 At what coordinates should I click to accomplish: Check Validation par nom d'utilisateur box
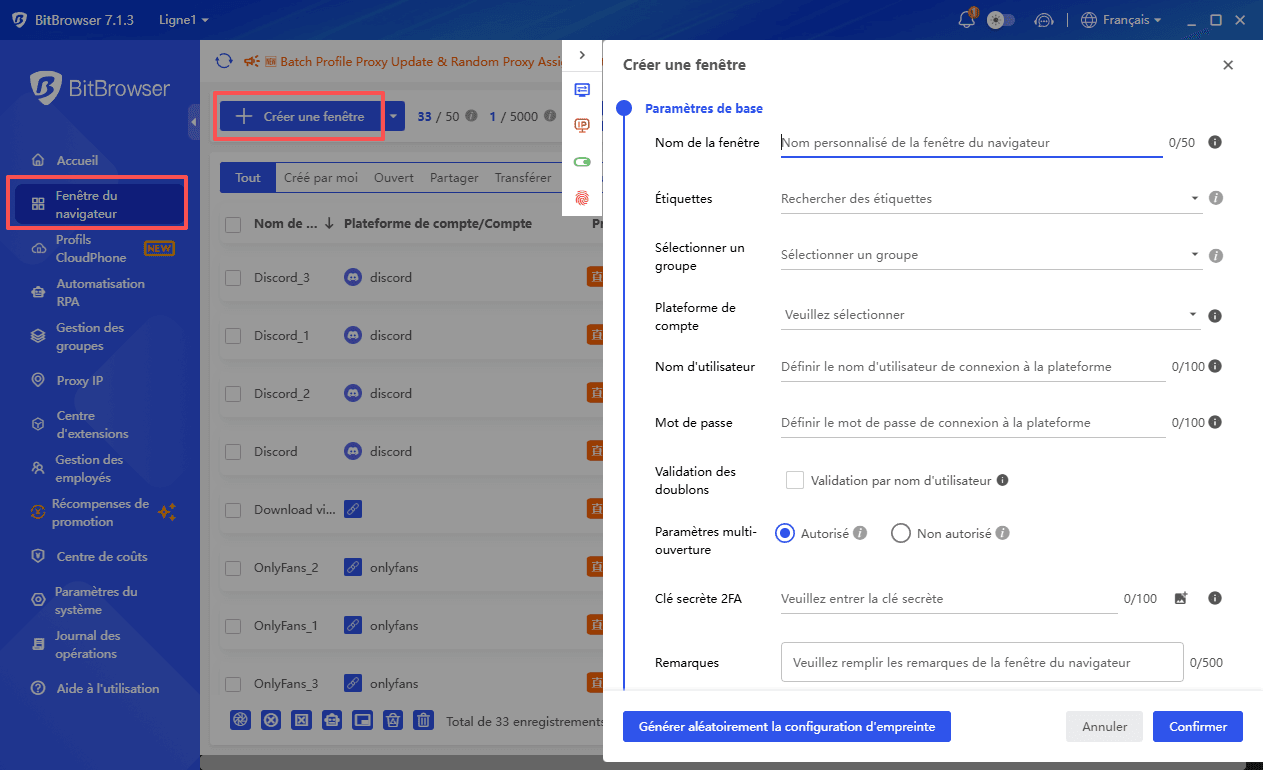tap(795, 480)
